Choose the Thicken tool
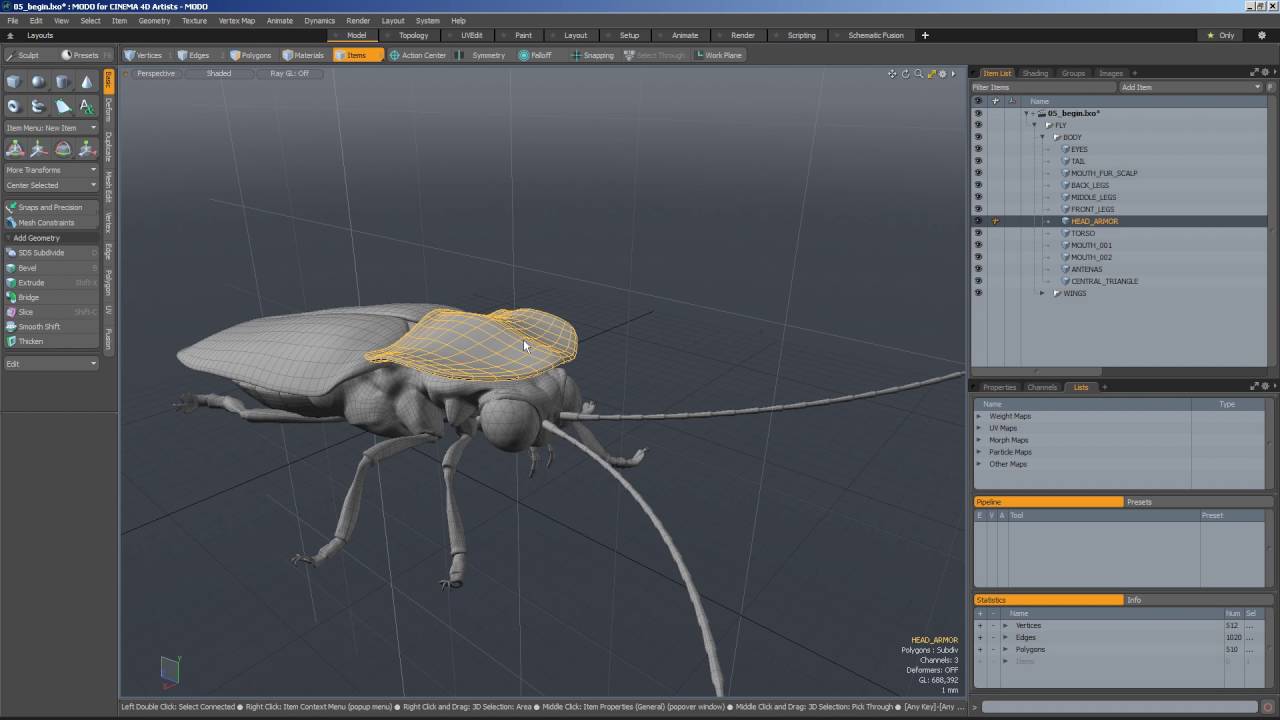The width and height of the screenshot is (1280, 720). 51,341
